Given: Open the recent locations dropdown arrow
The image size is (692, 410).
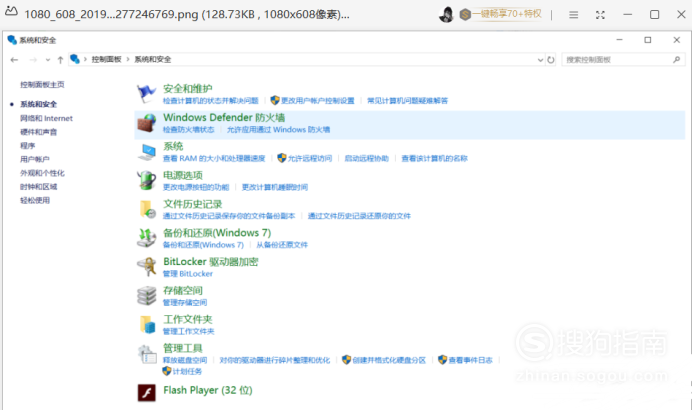Looking at the screenshot, I should 48,60.
